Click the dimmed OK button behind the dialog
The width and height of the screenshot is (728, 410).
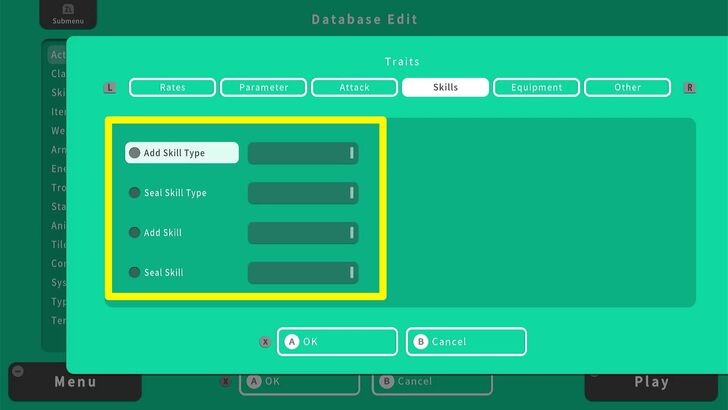[299, 384]
